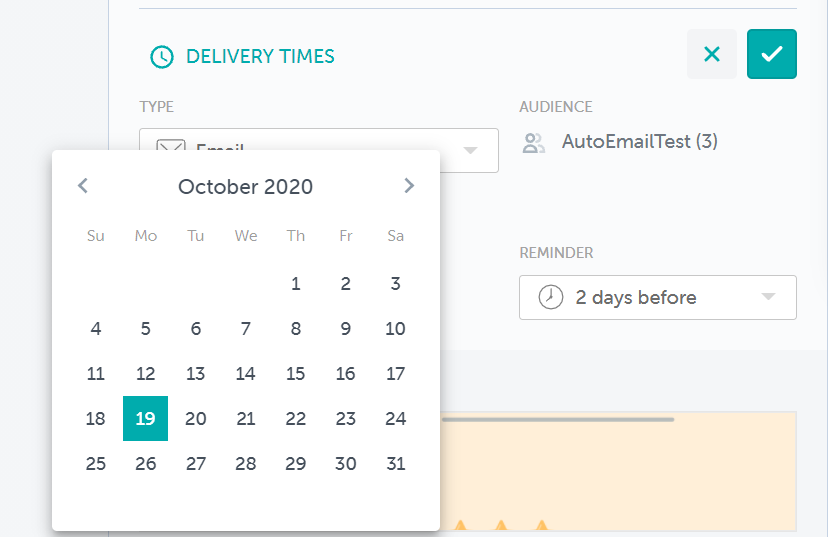Click the October 2020 month title
Image resolution: width=828 pixels, height=537 pixels.
click(x=245, y=187)
